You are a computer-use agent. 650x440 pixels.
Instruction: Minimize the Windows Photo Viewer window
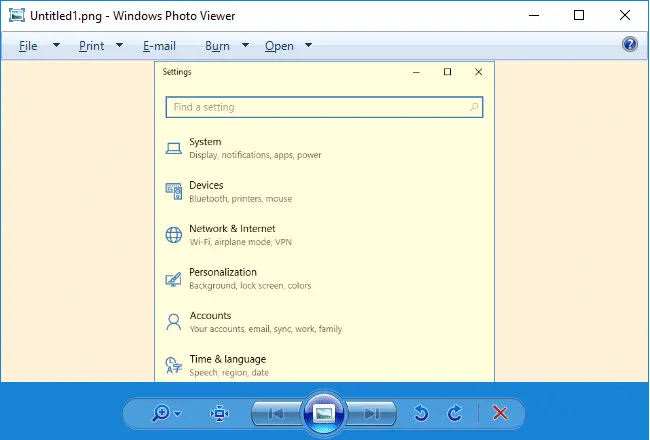pyautogui.click(x=534, y=16)
